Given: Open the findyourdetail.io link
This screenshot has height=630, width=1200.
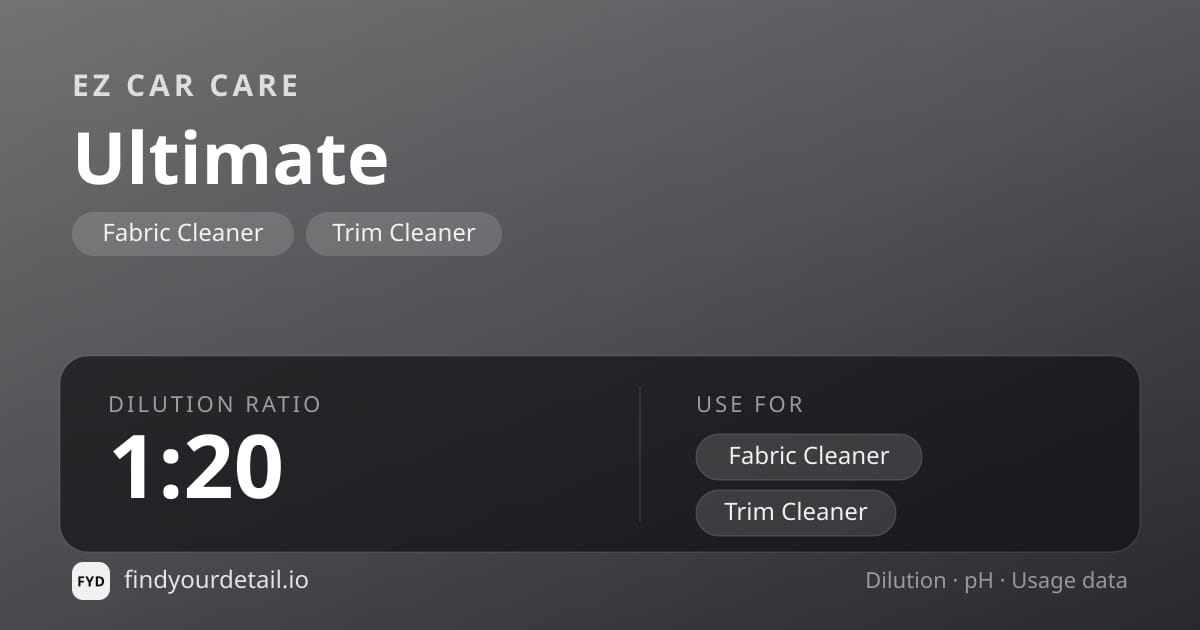Looking at the screenshot, I should pyautogui.click(x=216, y=580).
